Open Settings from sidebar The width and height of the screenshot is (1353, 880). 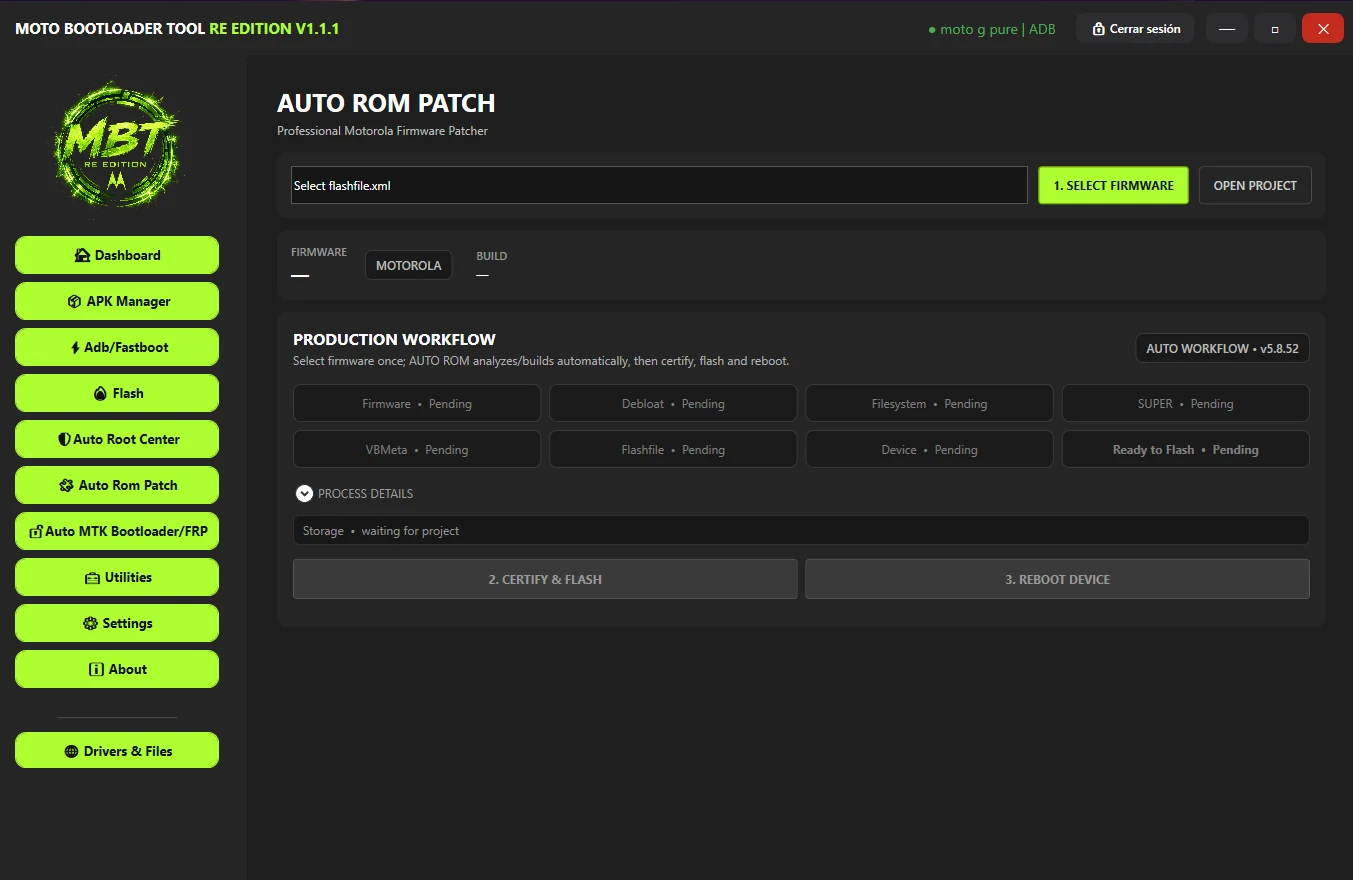point(117,623)
